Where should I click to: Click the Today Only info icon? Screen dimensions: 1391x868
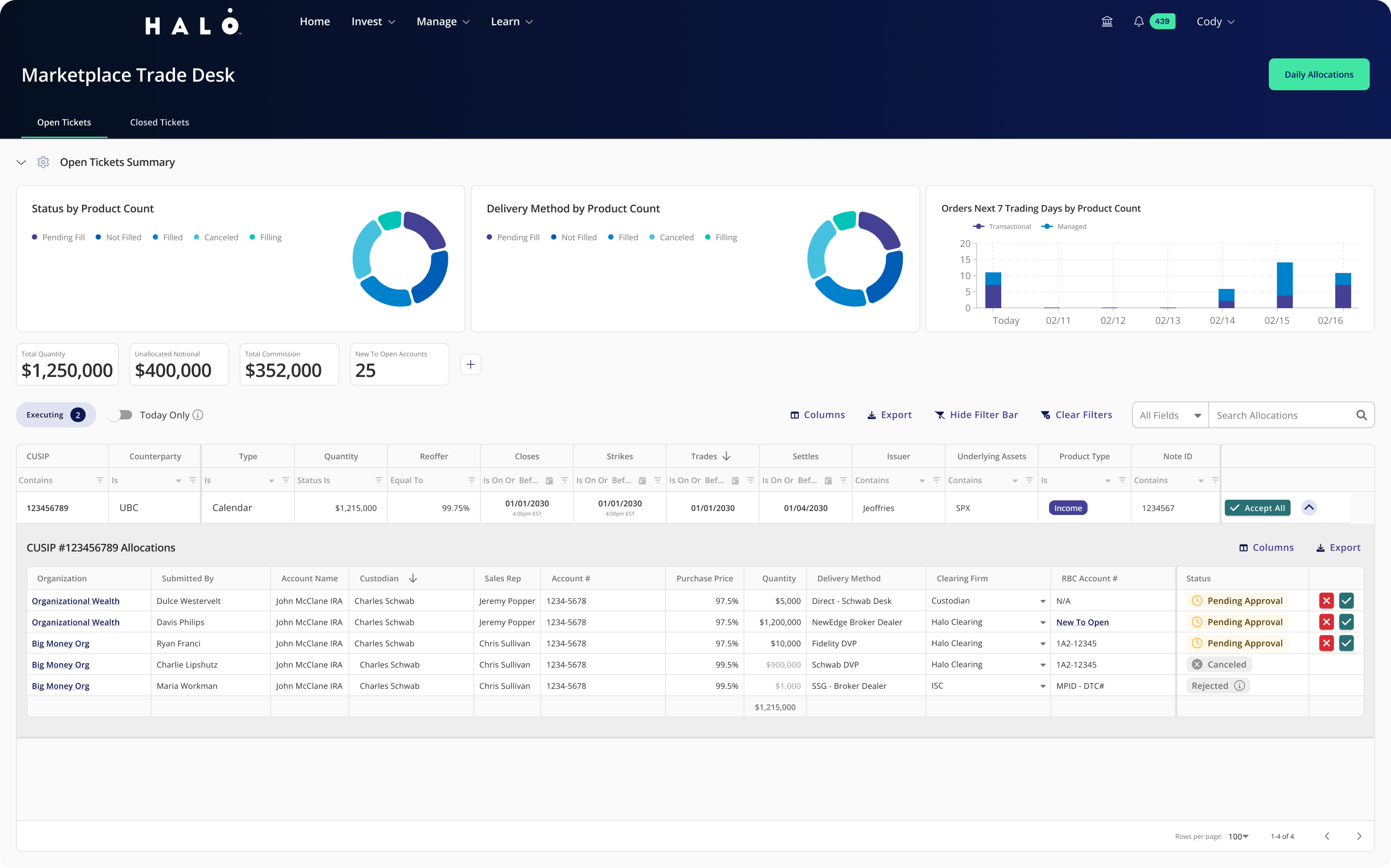pyautogui.click(x=198, y=415)
